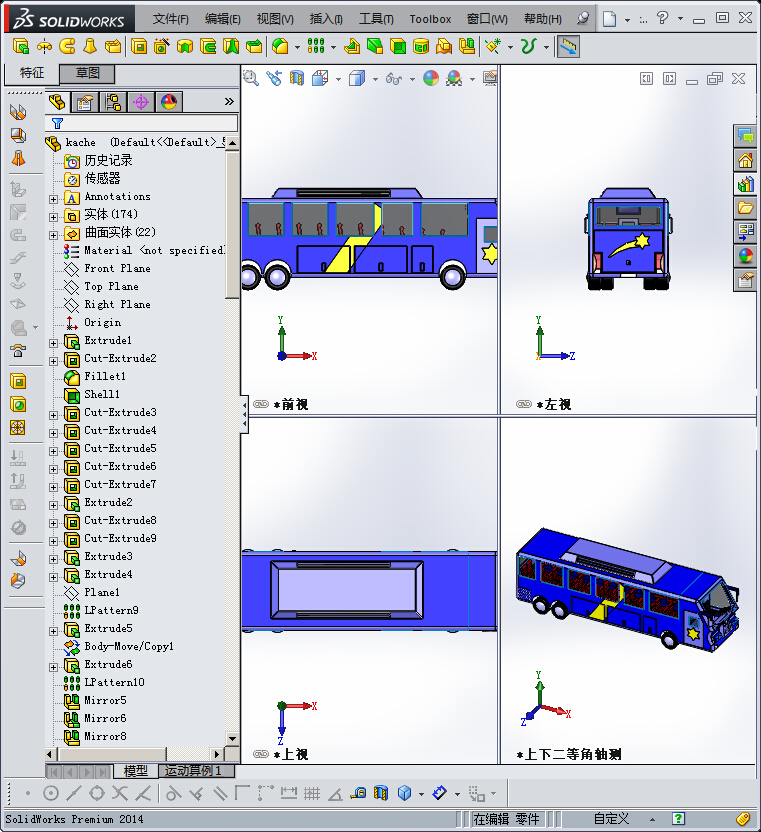Open the Edit Appearance color ball
The height and width of the screenshot is (832, 761).
(431, 79)
